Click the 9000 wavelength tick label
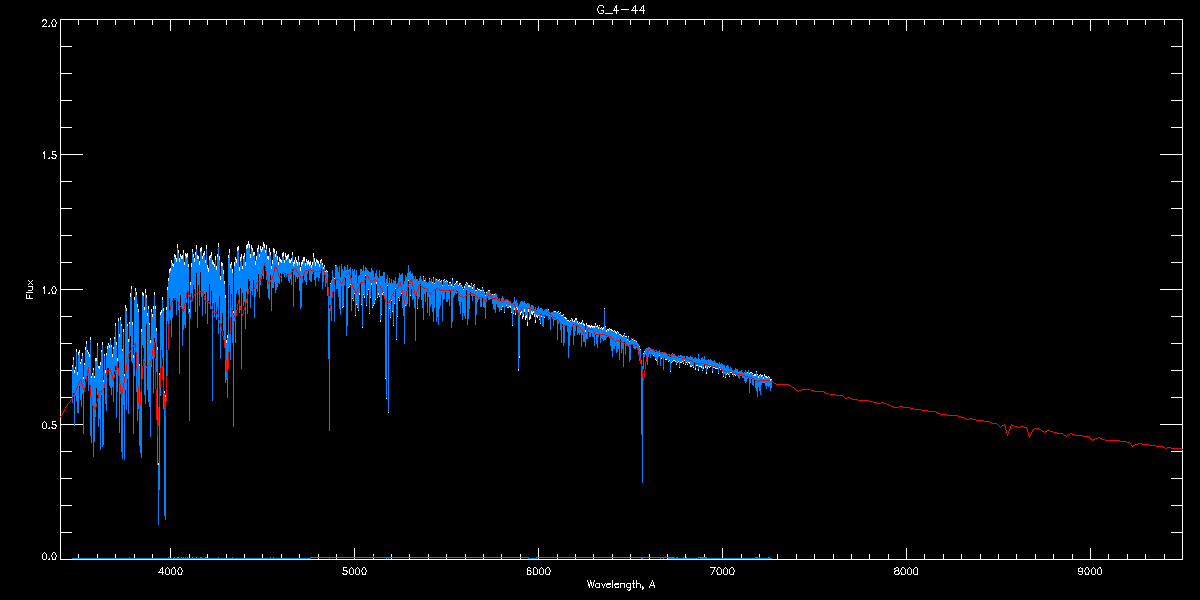This screenshot has width=1200, height=600. (1090, 571)
